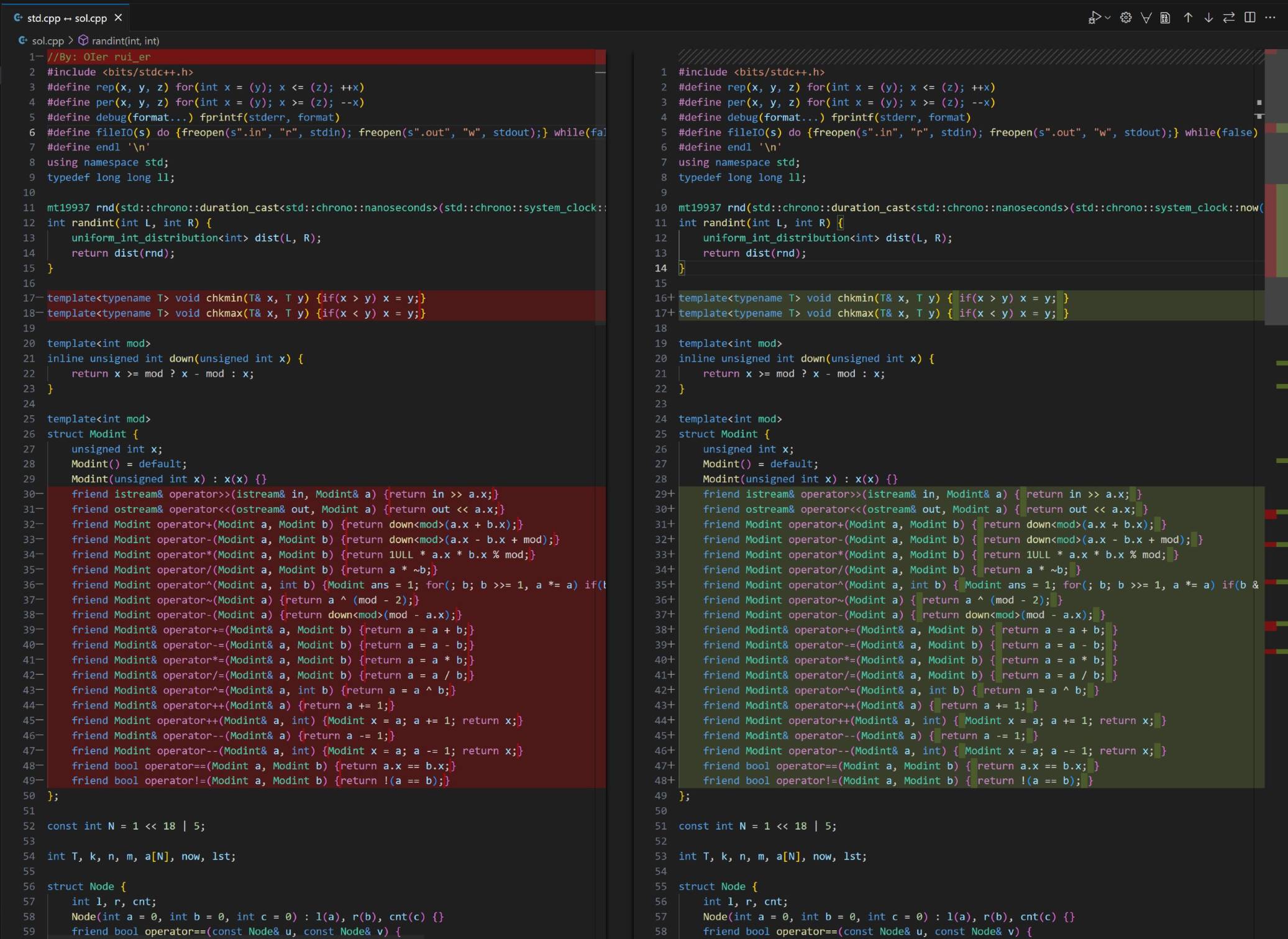The width and height of the screenshot is (1288, 939).
Task: Click line number 17 in the left gutter
Action: 29,298
